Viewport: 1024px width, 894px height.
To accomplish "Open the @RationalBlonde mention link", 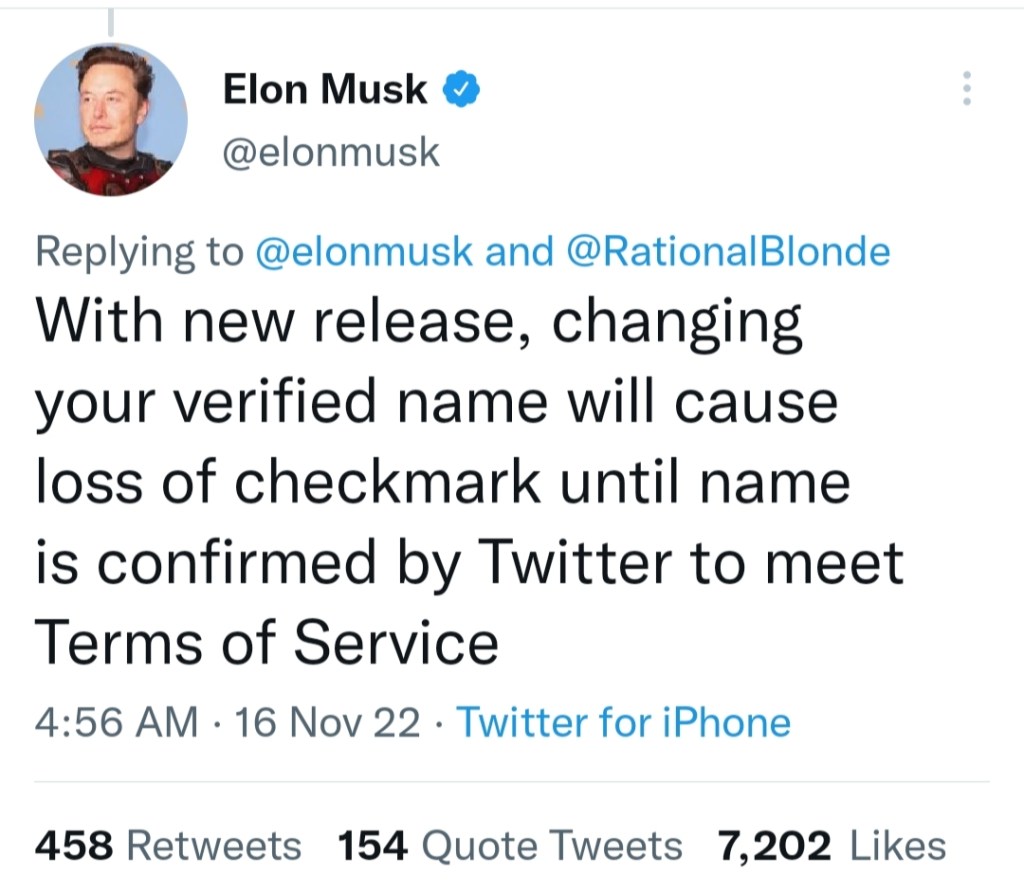I will (727, 252).
